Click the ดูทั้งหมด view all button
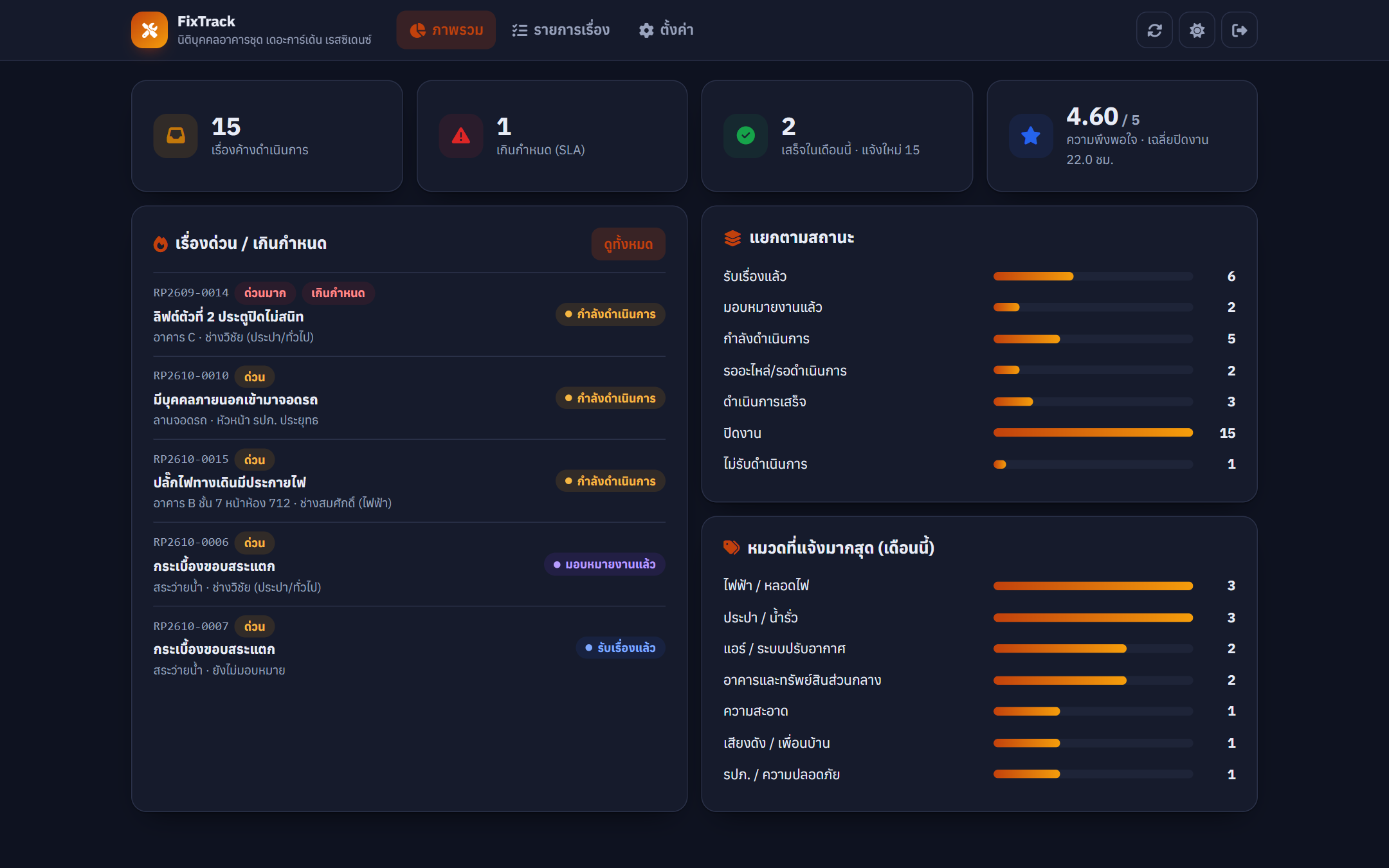The height and width of the screenshot is (868, 1389). coord(628,244)
